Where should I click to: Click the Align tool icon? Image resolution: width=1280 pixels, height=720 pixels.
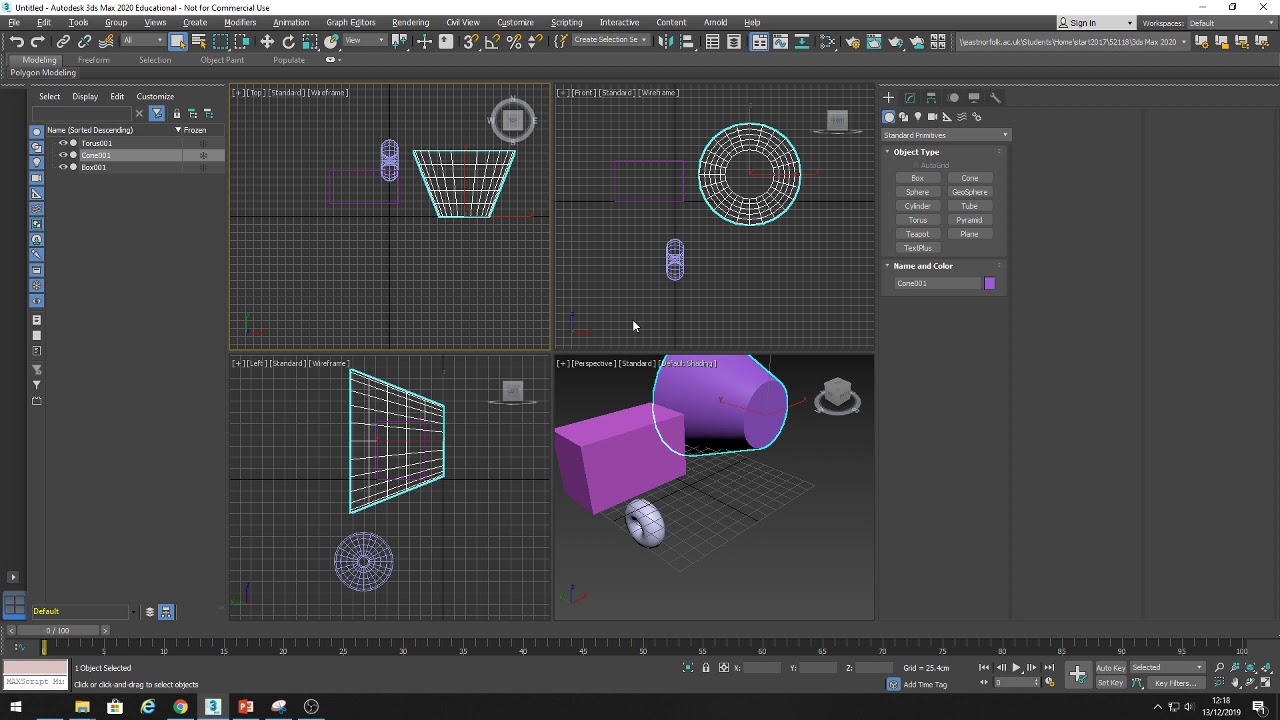point(686,41)
